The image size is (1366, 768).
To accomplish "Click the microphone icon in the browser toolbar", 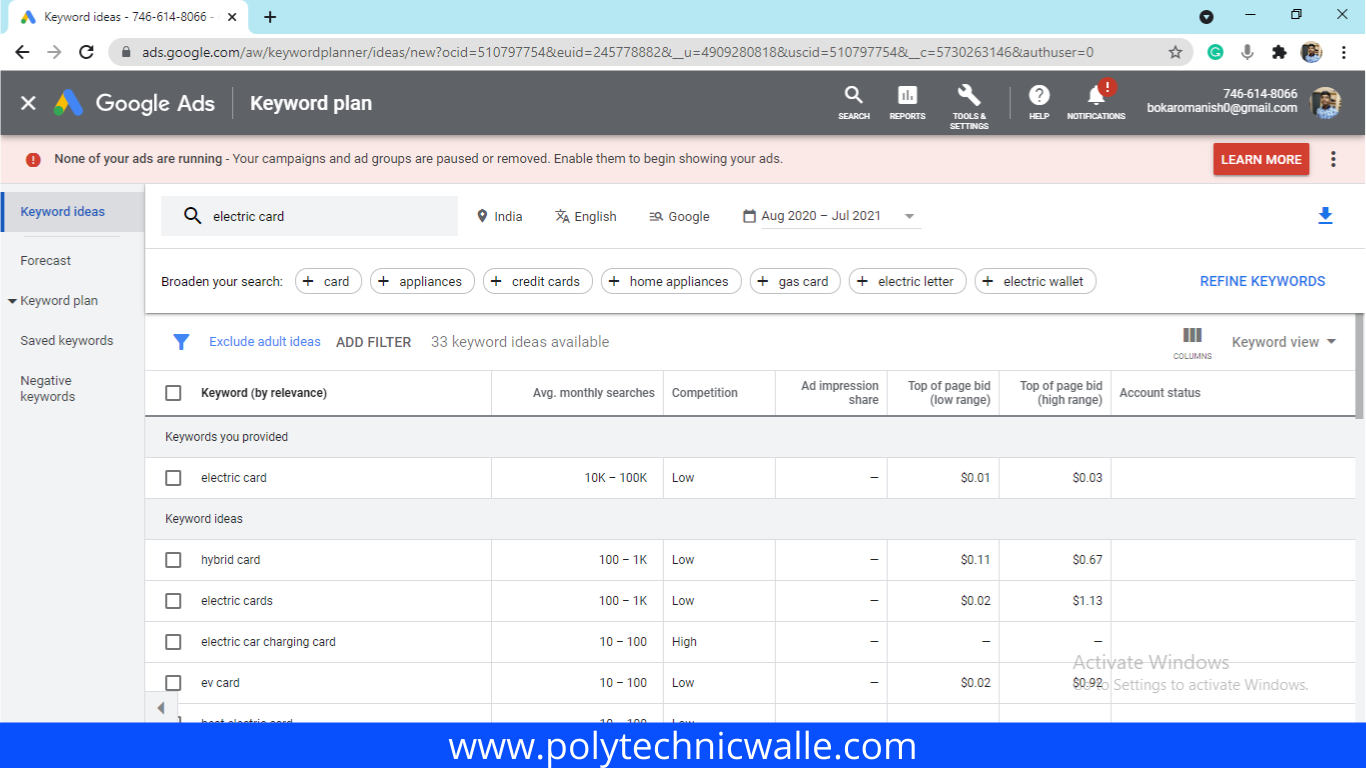I will pos(1247,52).
